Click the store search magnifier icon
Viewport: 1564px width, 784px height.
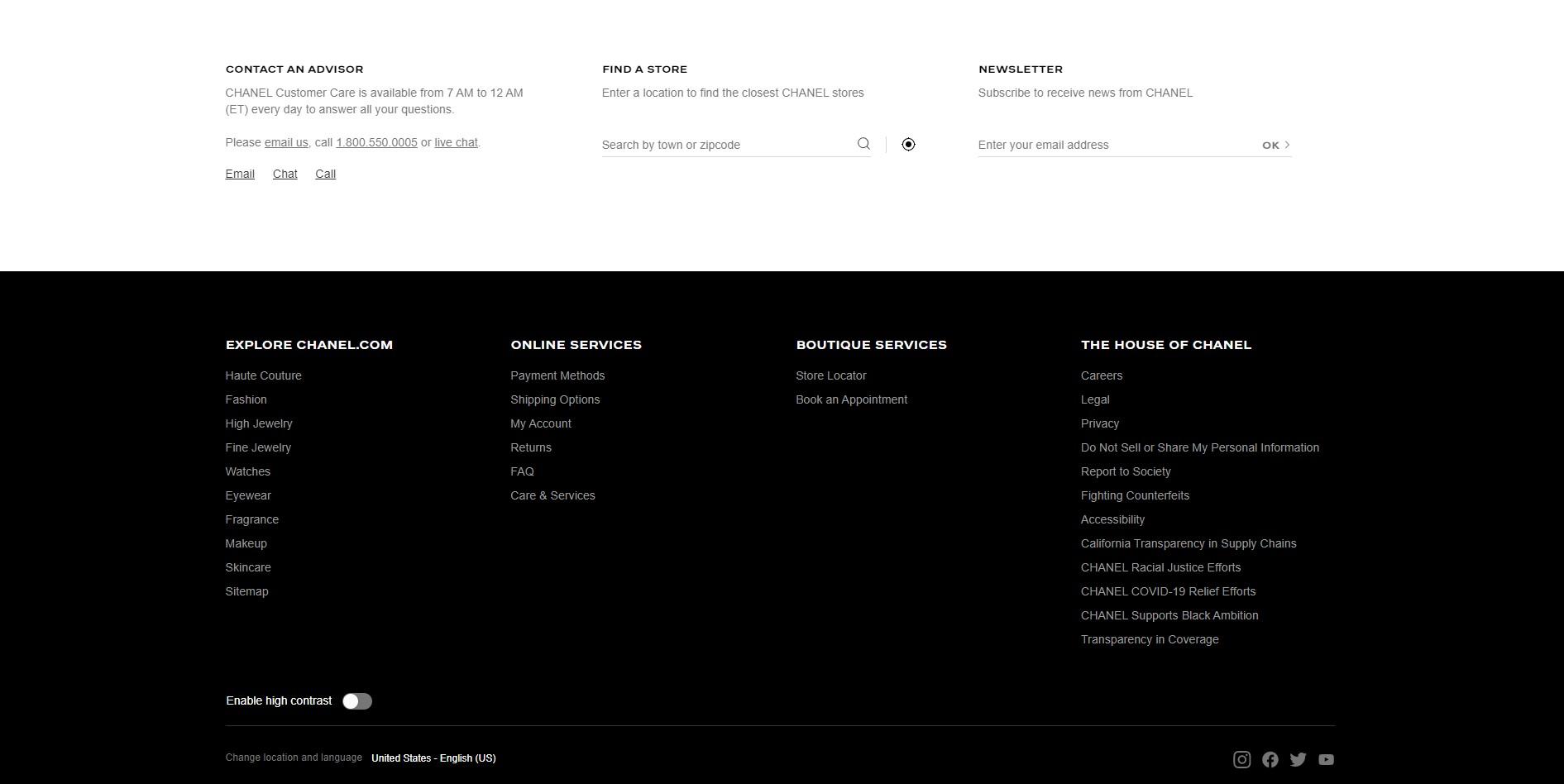click(863, 144)
